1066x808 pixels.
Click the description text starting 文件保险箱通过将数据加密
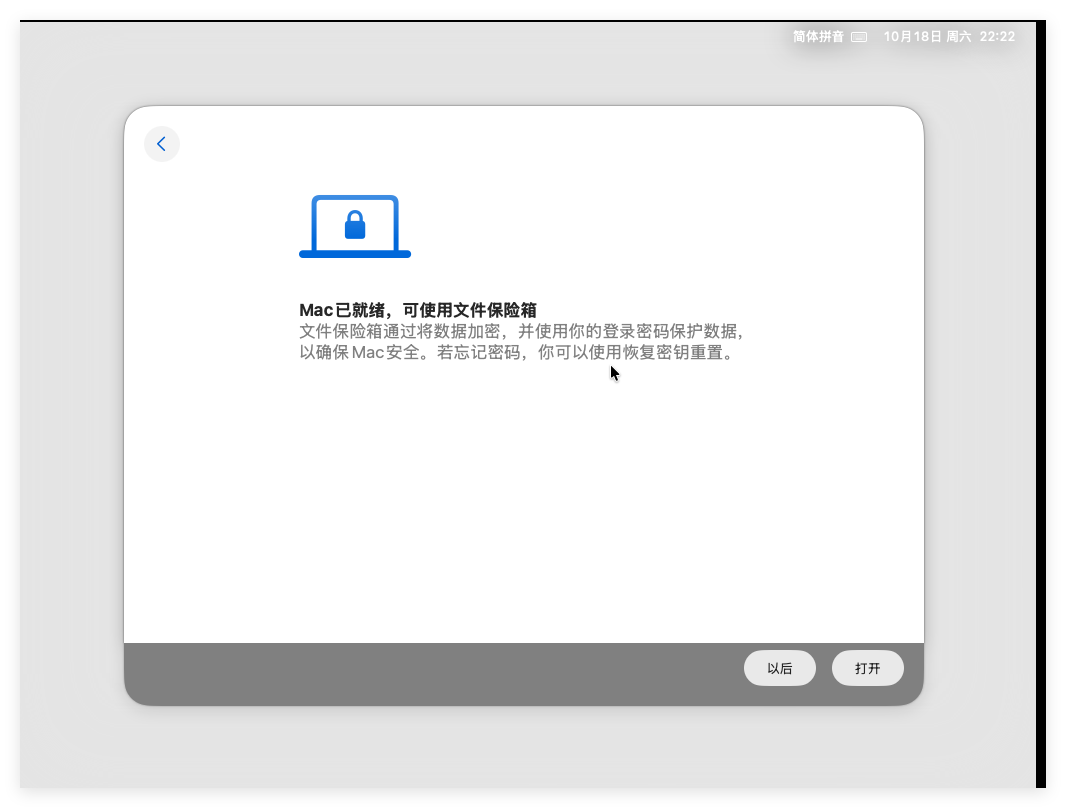click(521, 342)
